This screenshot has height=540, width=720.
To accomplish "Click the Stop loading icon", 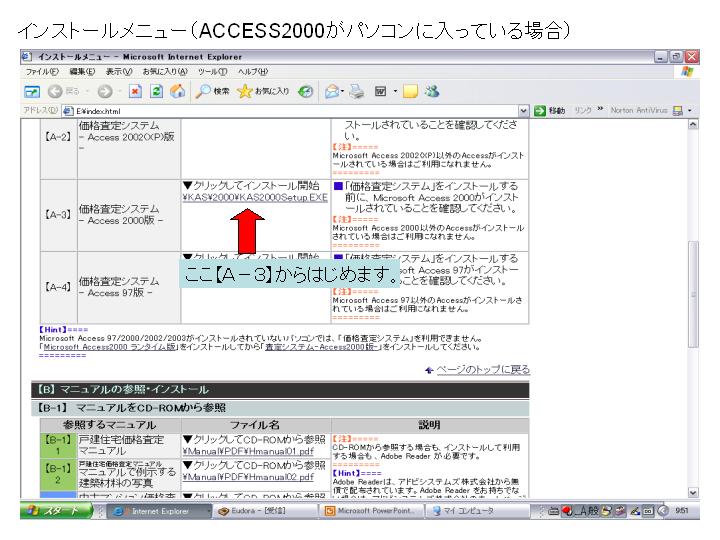I will point(135,91).
